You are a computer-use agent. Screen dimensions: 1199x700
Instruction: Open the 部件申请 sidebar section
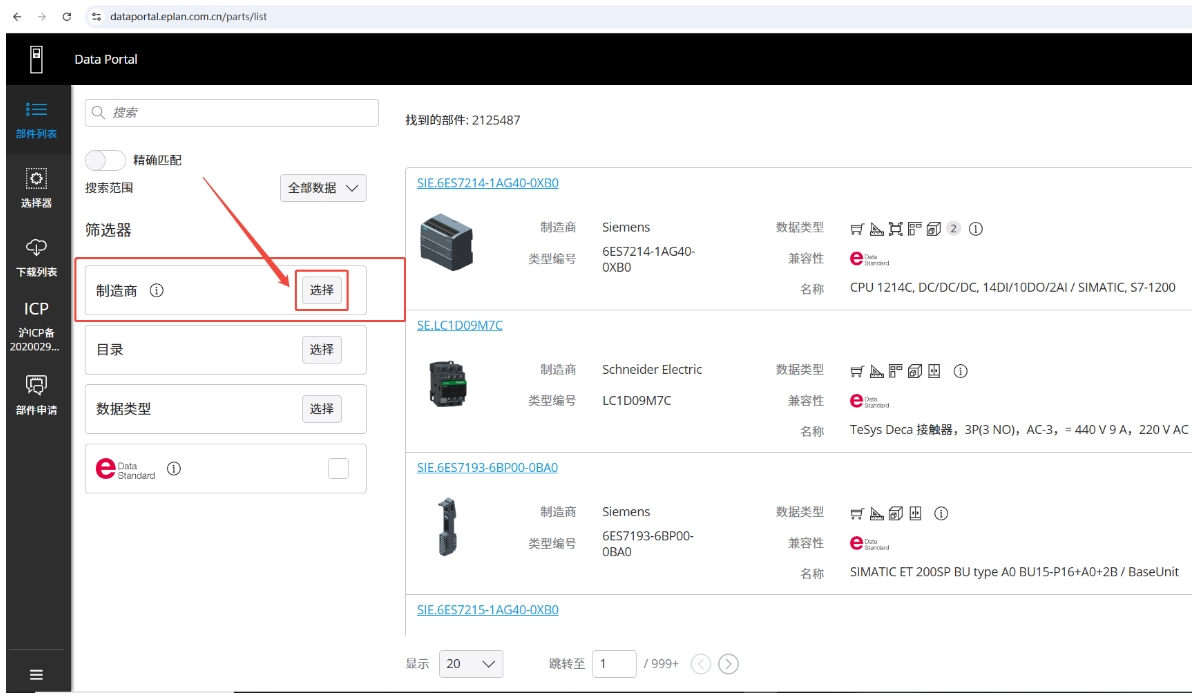(x=36, y=395)
